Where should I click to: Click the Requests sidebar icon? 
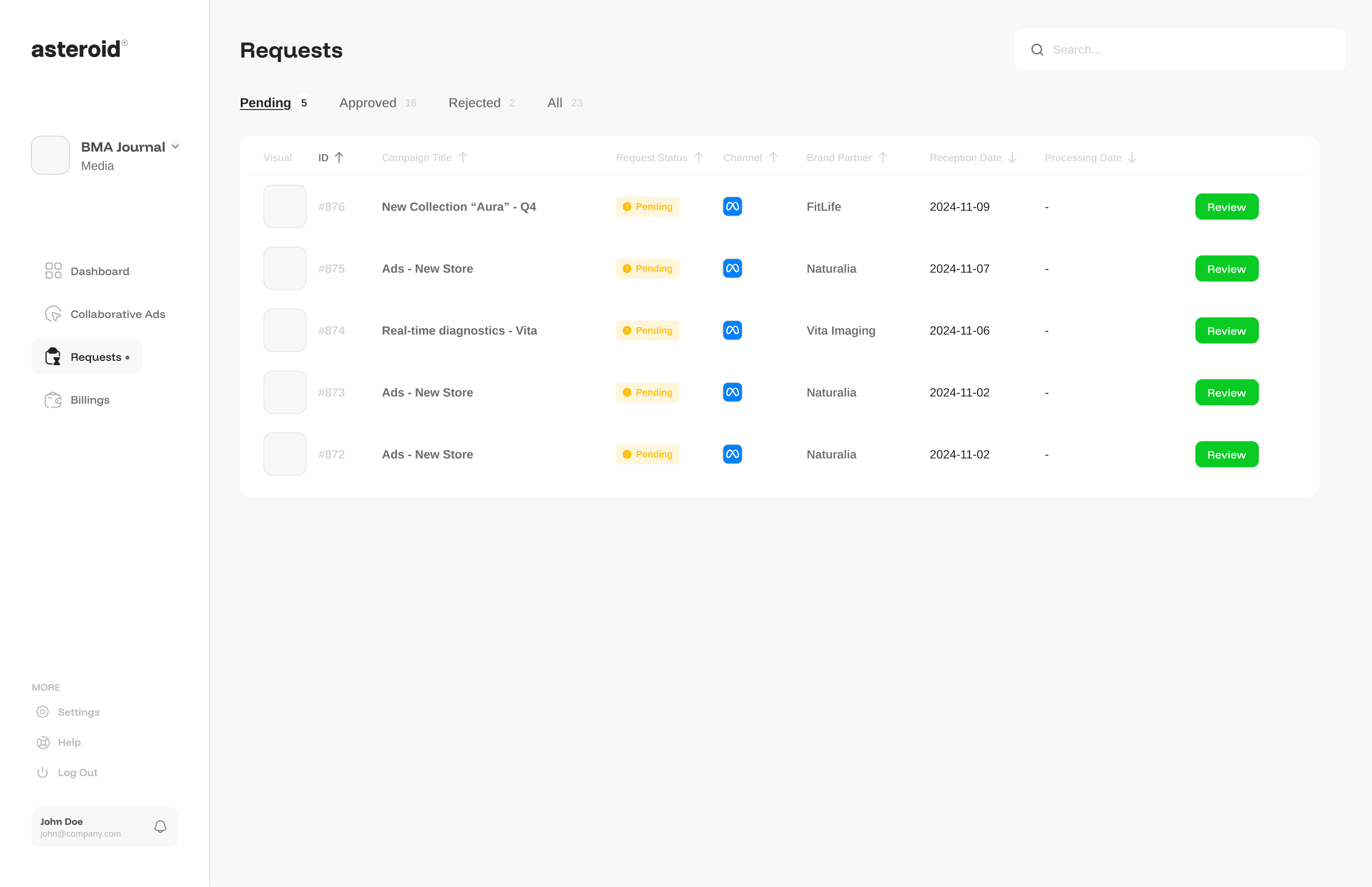53,357
